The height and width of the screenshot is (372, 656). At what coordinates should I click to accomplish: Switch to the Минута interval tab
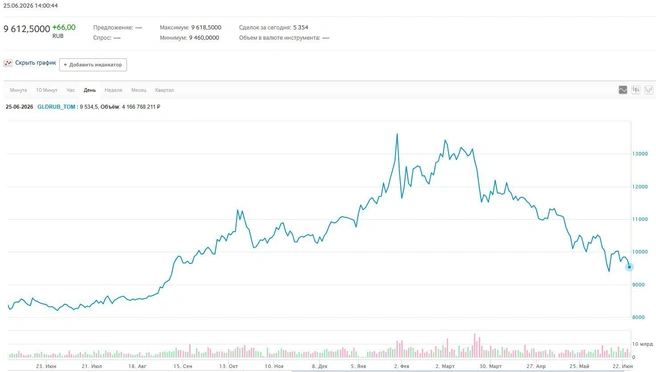coord(18,90)
